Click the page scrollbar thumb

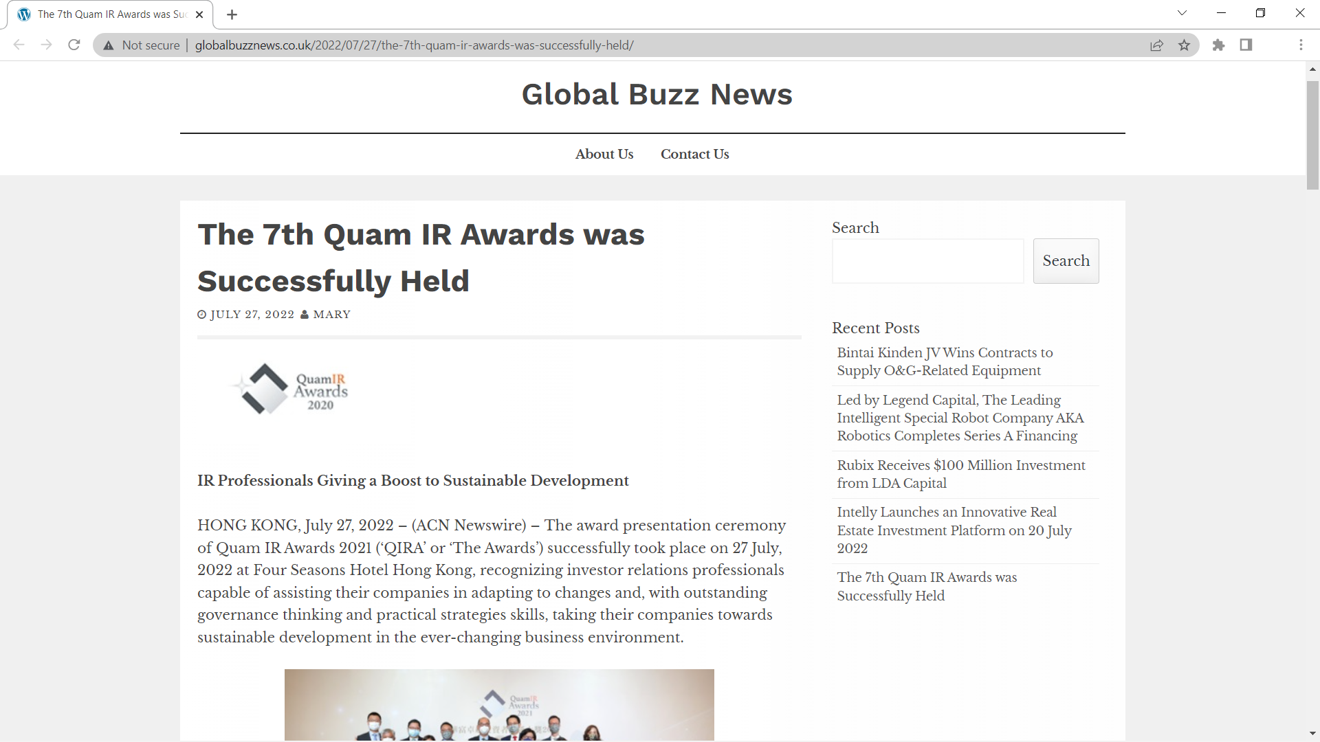(1312, 134)
